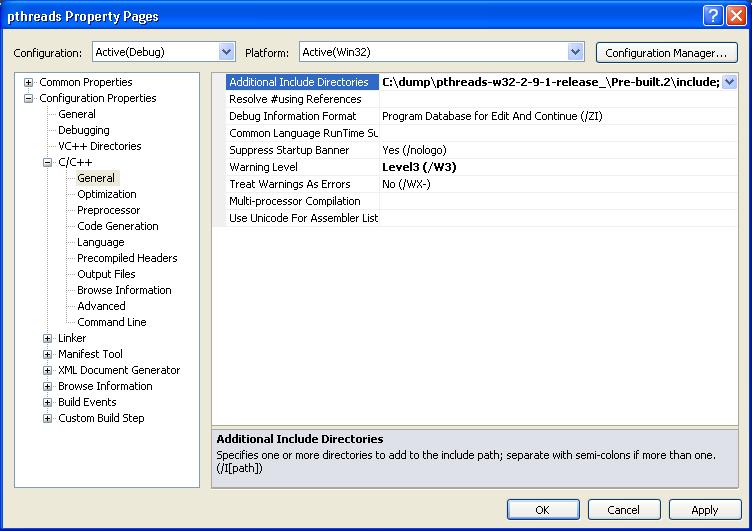Image resolution: width=752 pixels, height=531 pixels.
Task: Select Code Generation under C/C++
Action: coord(118,226)
